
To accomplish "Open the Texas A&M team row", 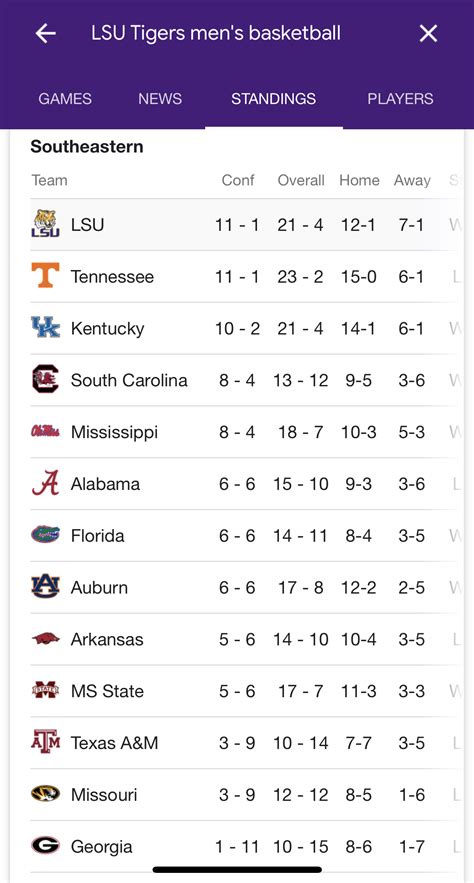I will [x=244, y=743].
